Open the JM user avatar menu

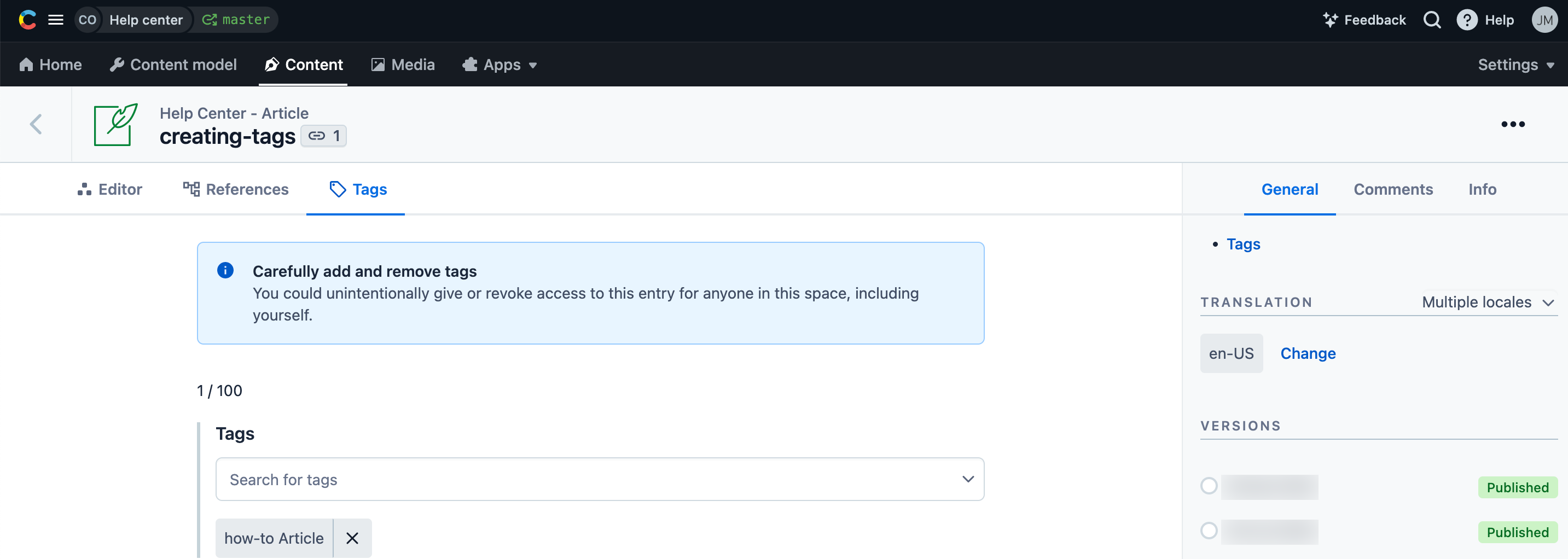(x=1543, y=20)
